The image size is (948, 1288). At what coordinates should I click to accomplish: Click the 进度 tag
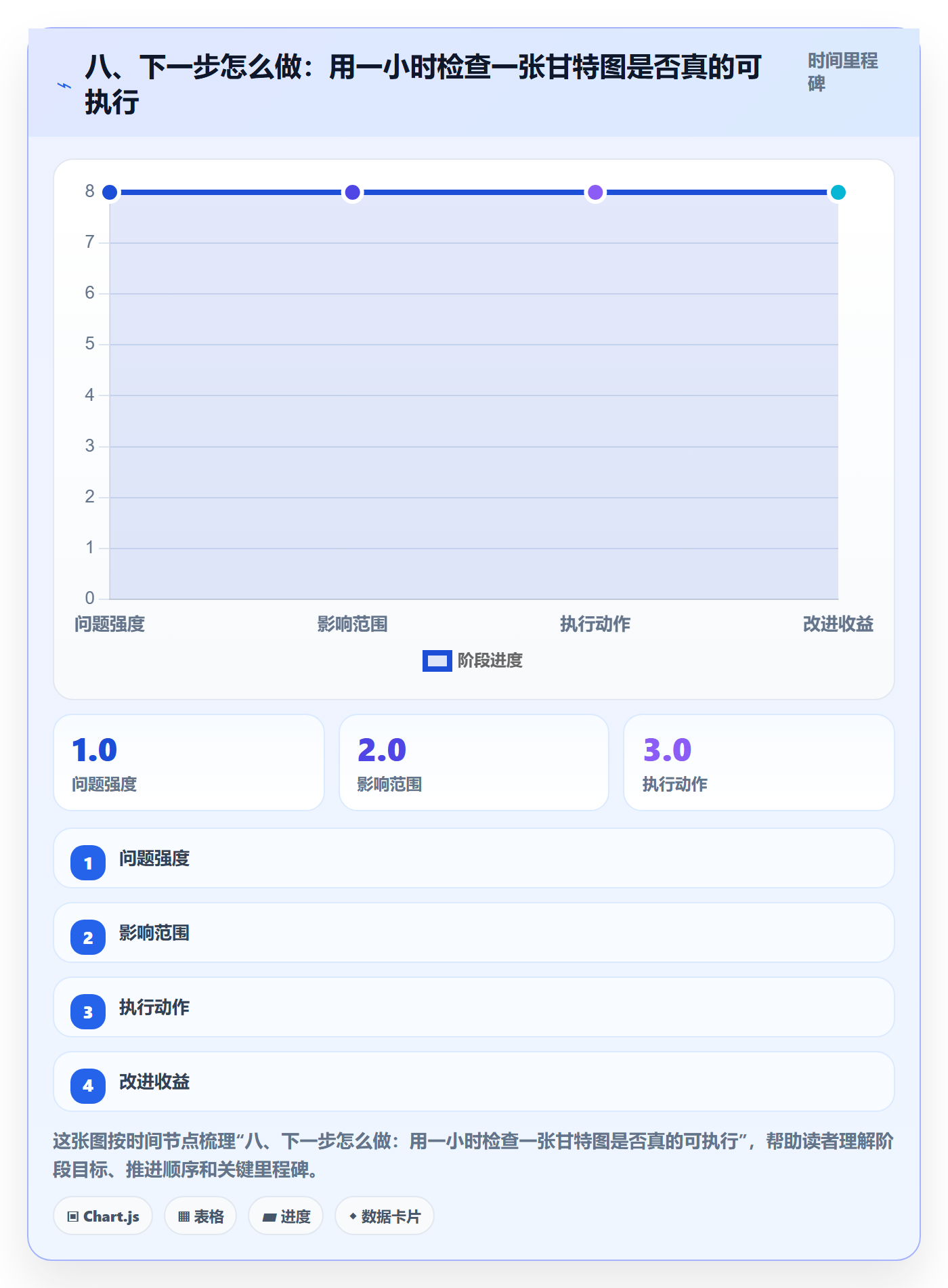(x=286, y=1216)
